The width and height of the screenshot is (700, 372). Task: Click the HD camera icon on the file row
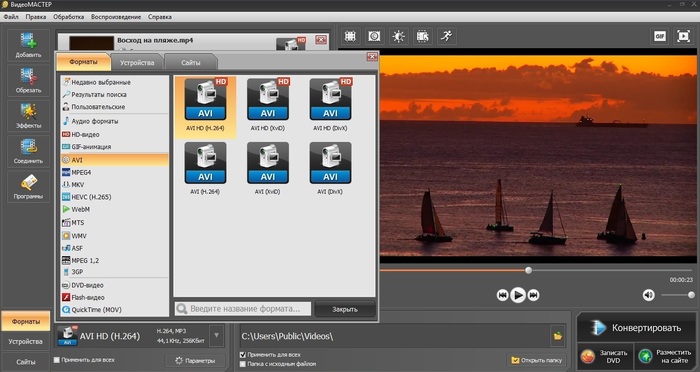[x=291, y=44]
